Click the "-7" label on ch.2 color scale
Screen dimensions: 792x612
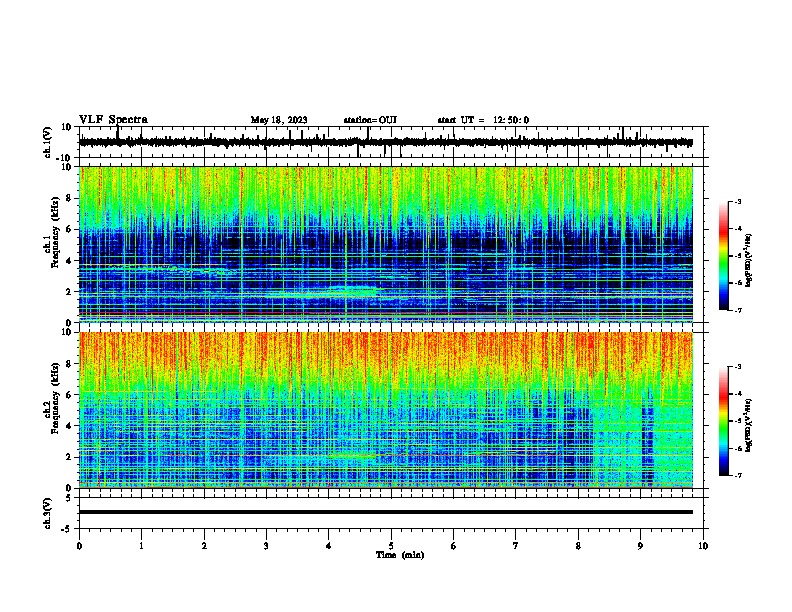click(x=737, y=475)
